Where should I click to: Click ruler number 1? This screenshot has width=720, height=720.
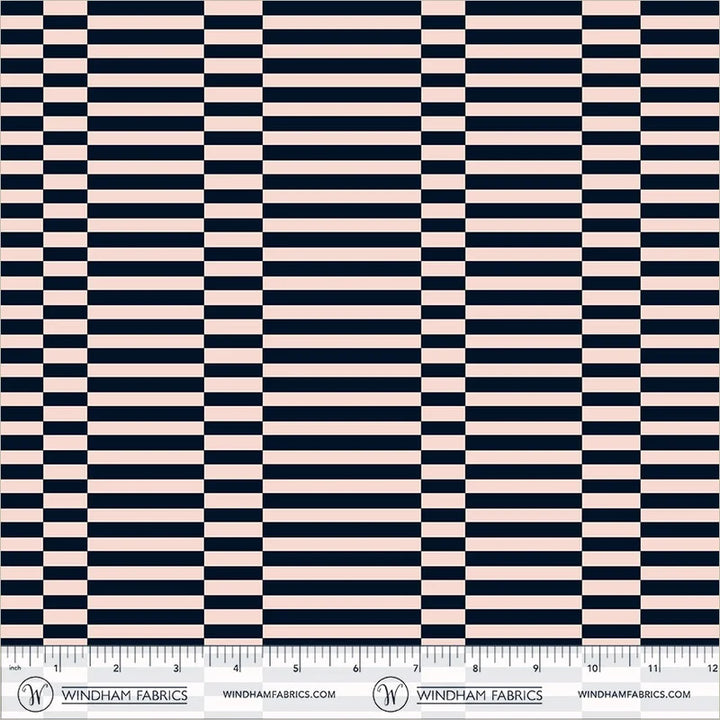56,668
